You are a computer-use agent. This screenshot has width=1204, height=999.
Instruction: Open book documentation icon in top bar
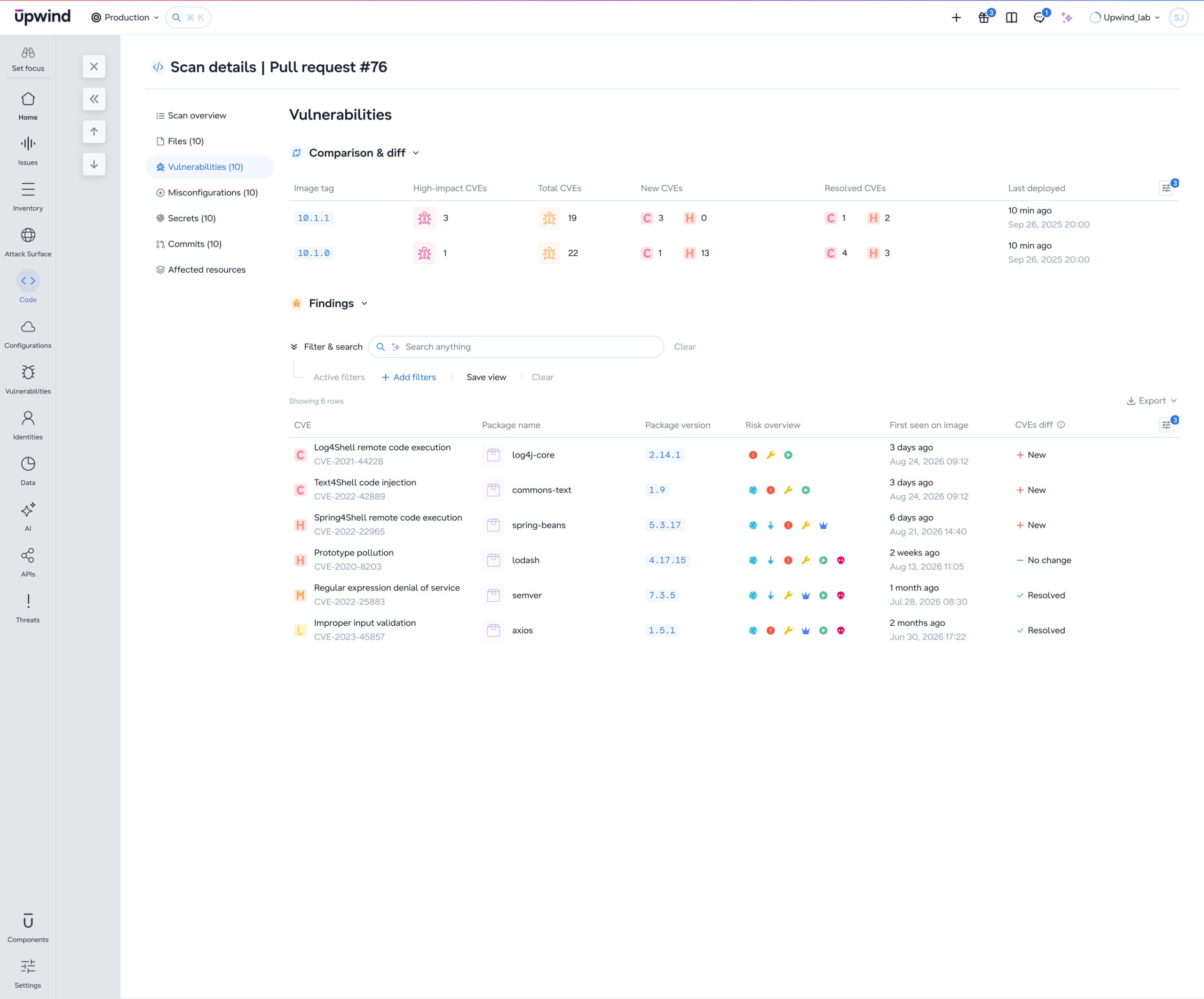pyautogui.click(x=1011, y=18)
